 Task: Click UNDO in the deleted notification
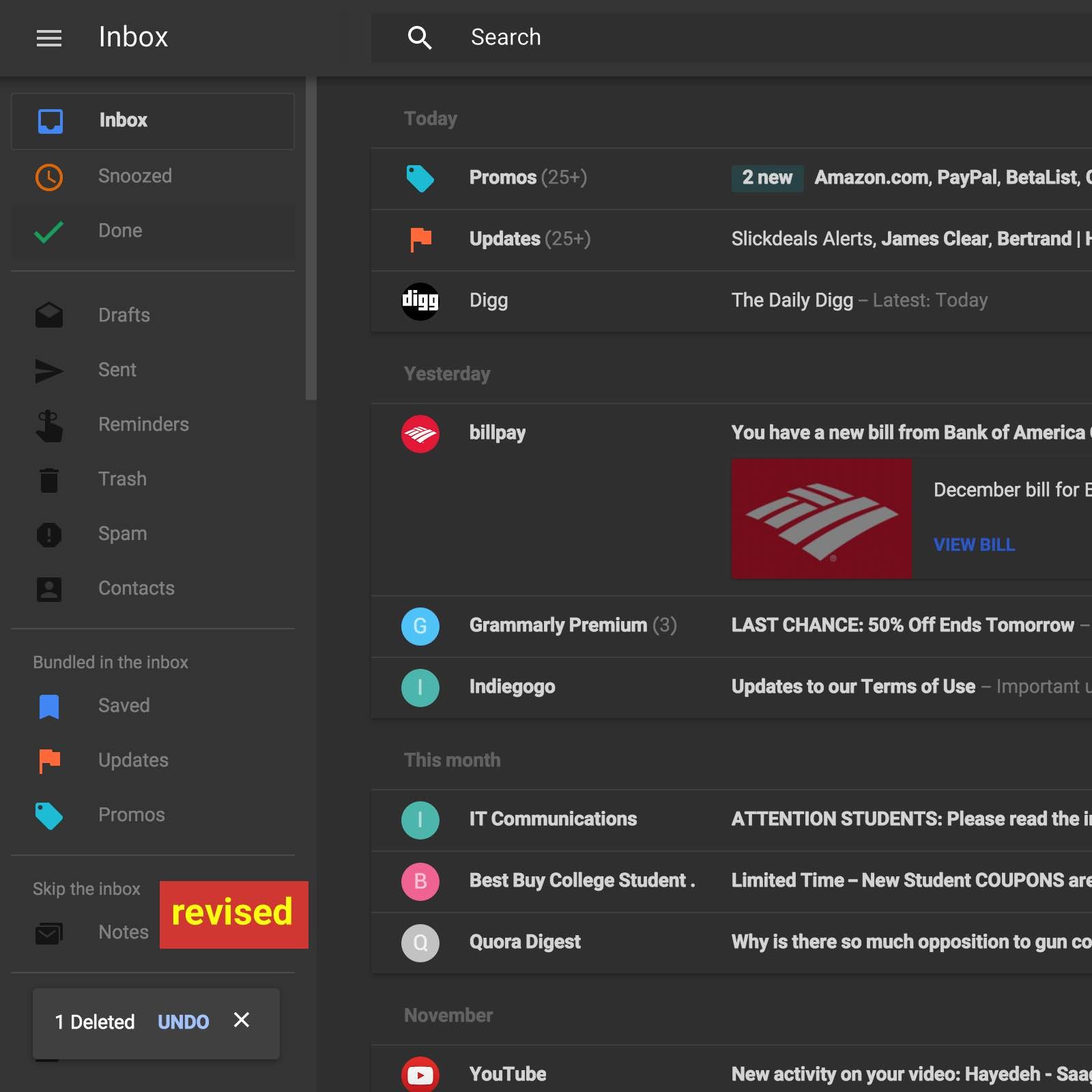click(x=184, y=1022)
